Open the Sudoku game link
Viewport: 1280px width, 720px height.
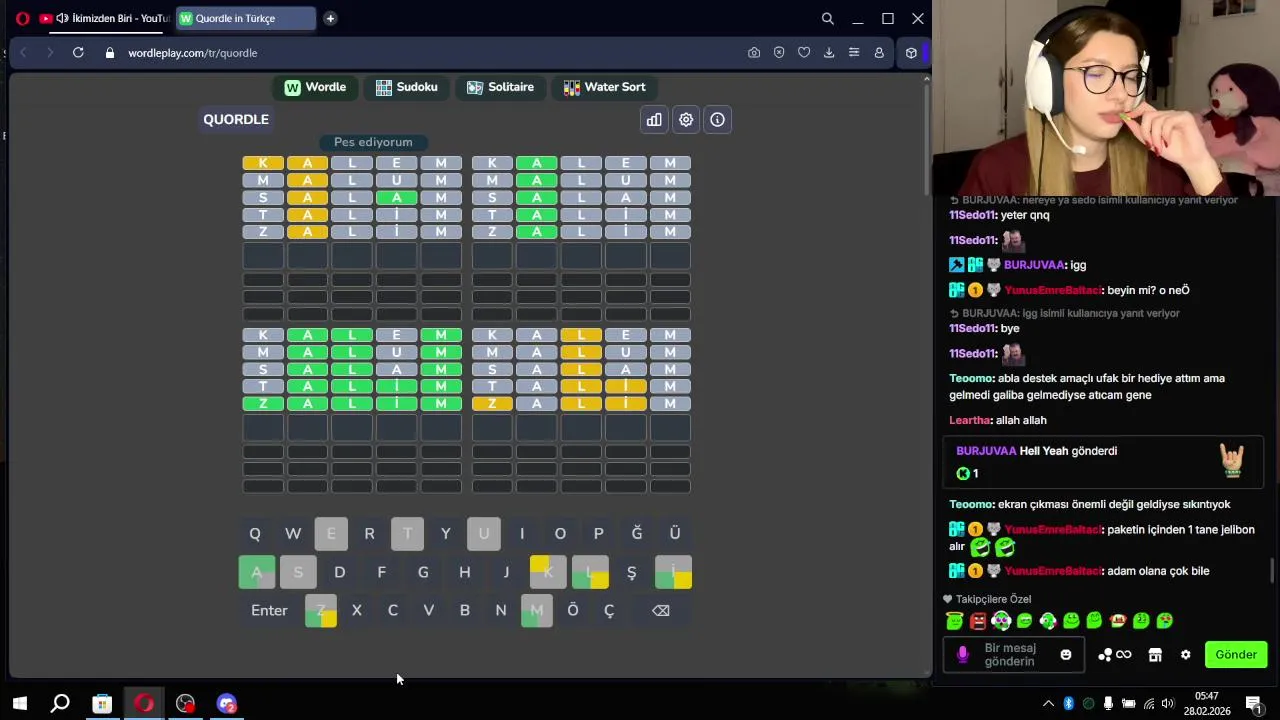tap(406, 87)
